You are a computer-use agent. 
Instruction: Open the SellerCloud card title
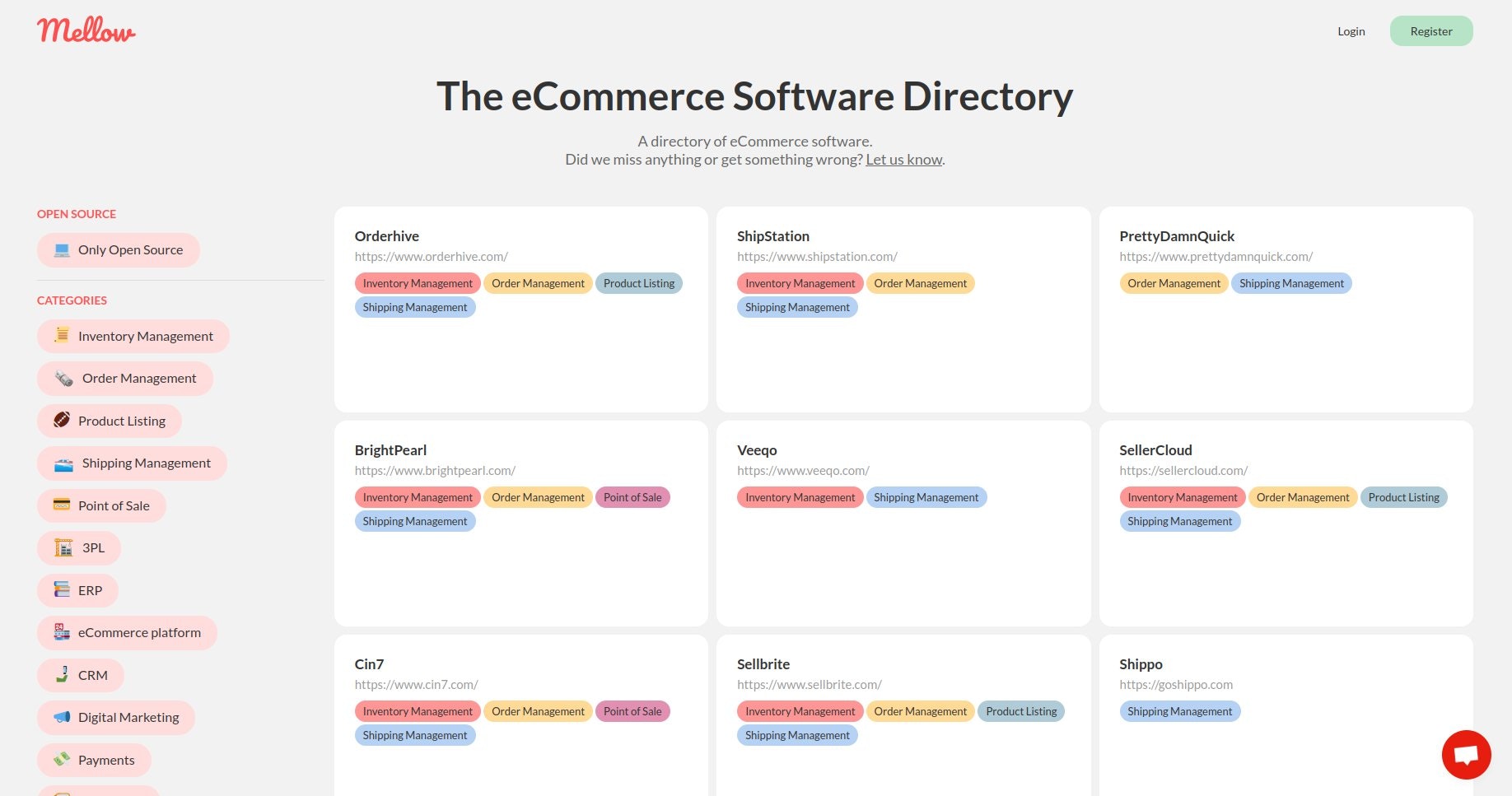coord(1155,450)
